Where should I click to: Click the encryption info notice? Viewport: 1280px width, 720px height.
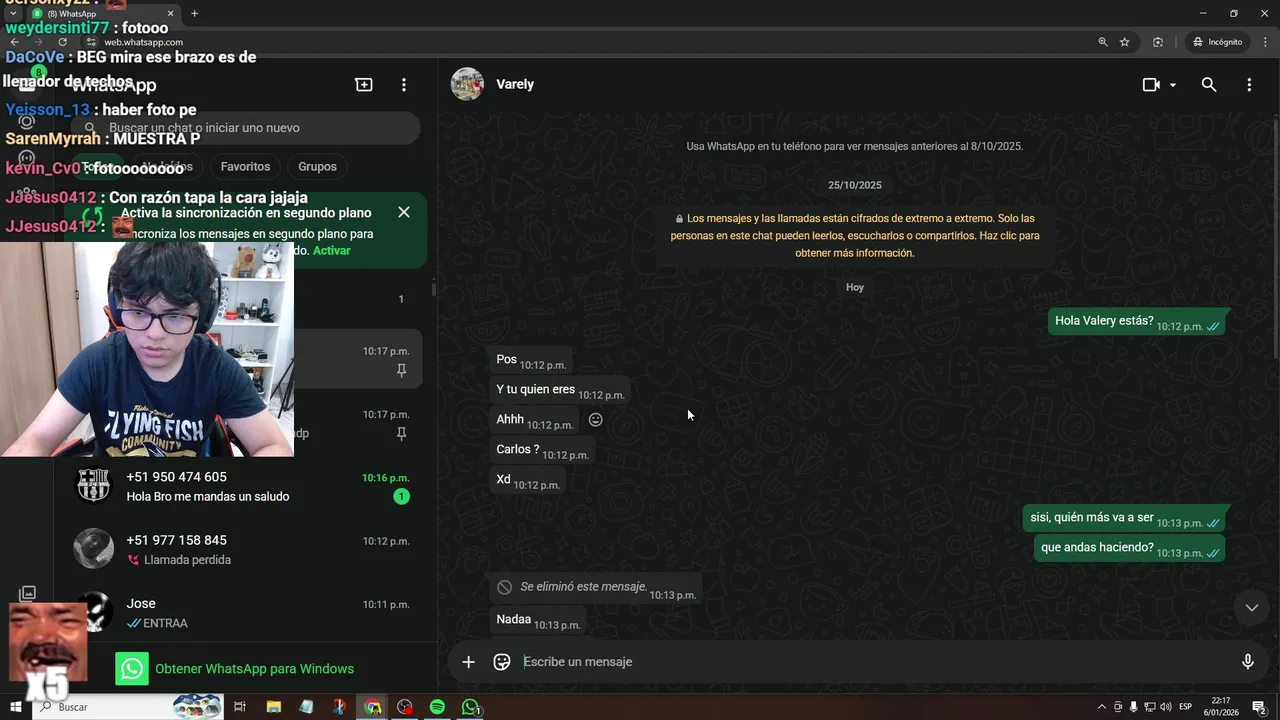click(855, 236)
